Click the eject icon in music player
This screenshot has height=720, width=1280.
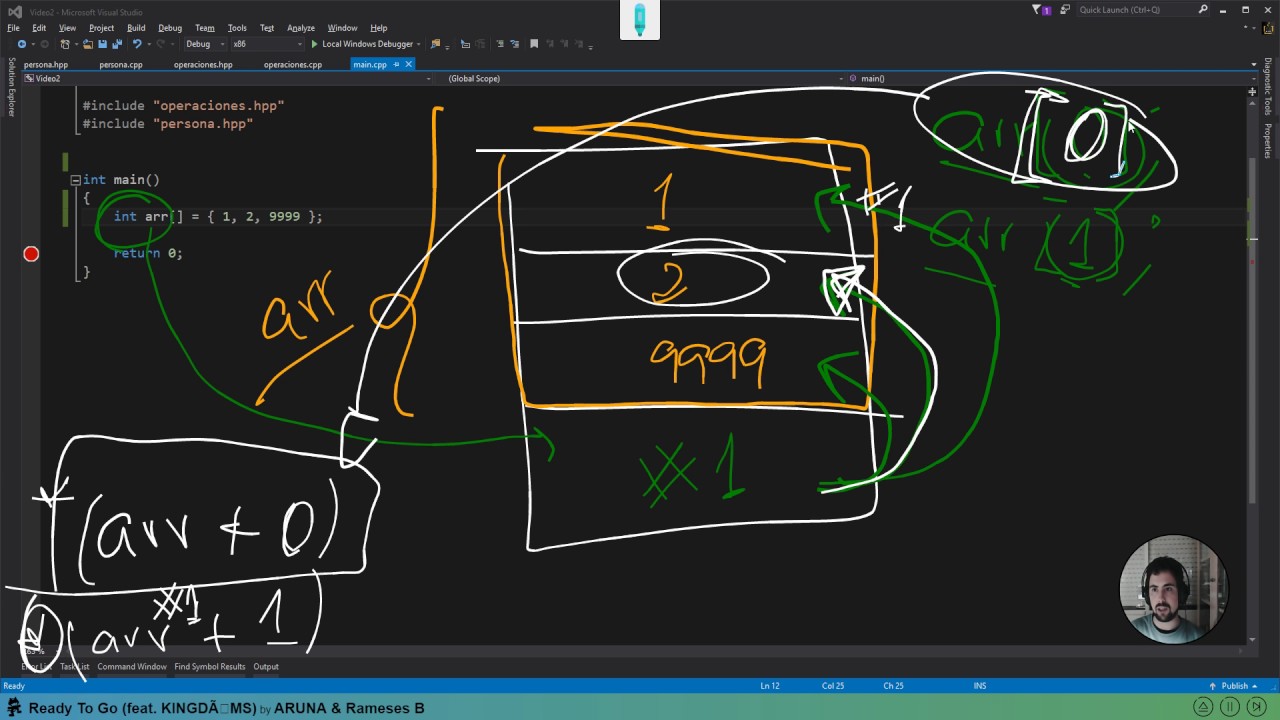[x=1204, y=707]
